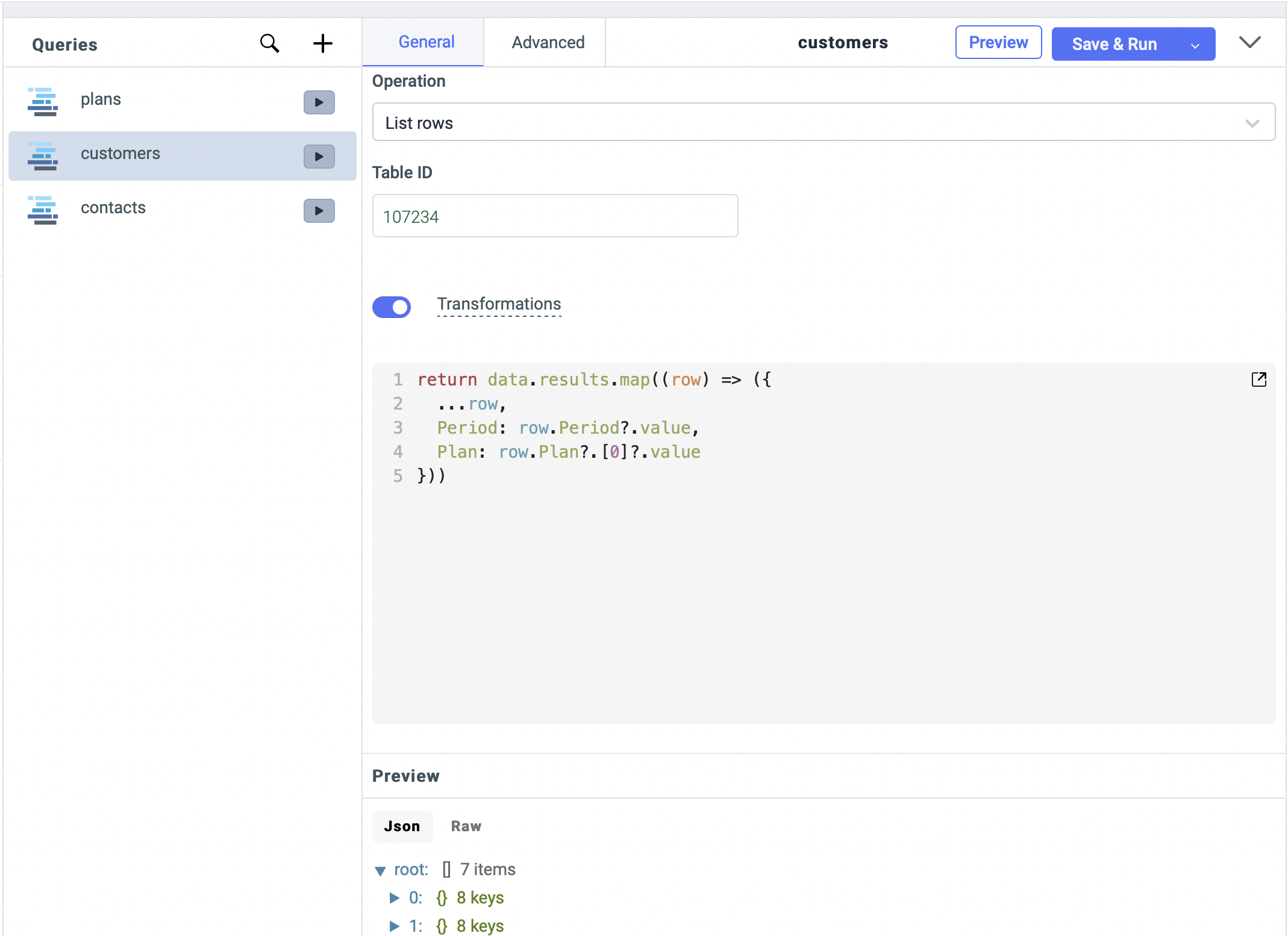Open the query search

(x=270, y=43)
